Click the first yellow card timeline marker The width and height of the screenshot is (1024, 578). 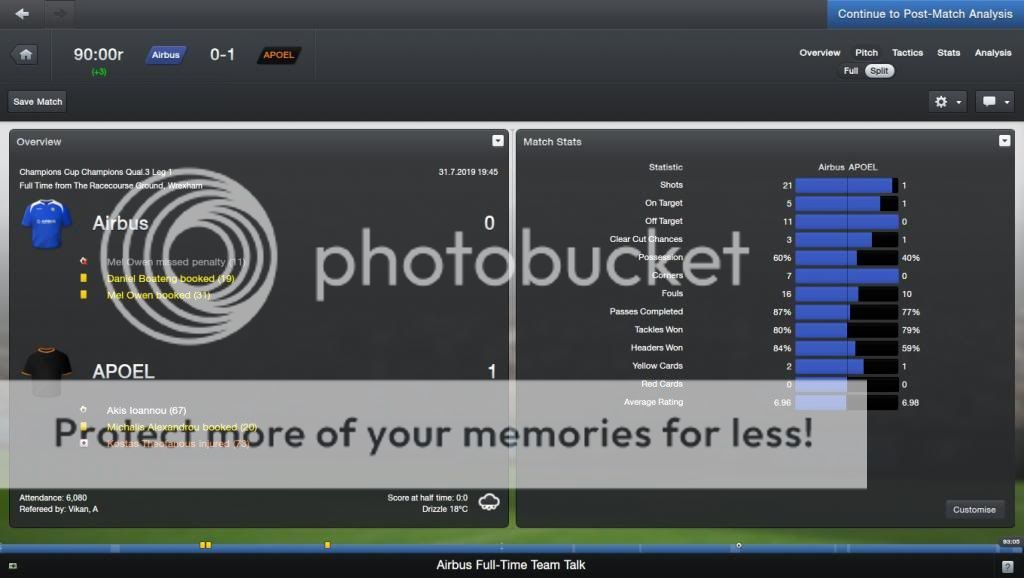pyautogui.click(x=203, y=545)
